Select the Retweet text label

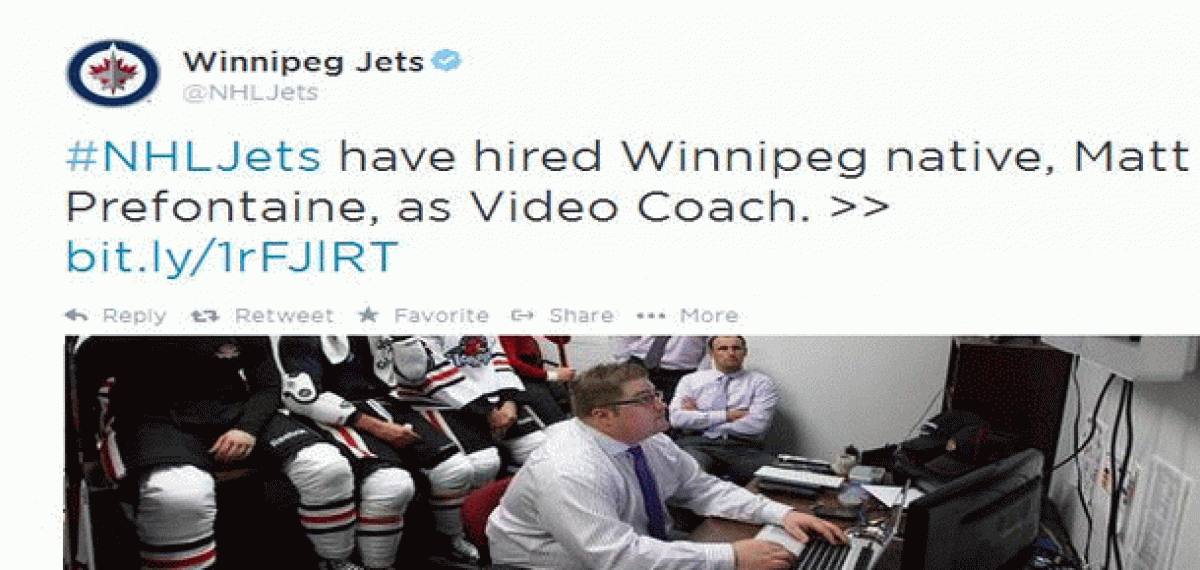click(x=284, y=316)
